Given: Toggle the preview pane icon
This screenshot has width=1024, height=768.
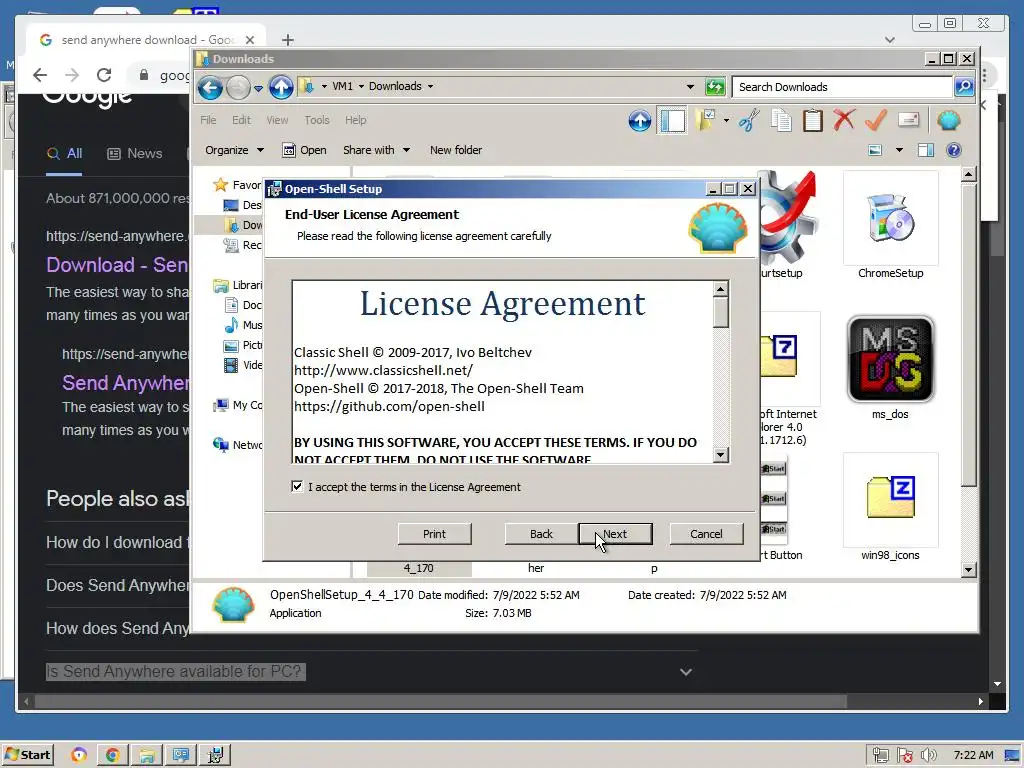Looking at the screenshot, I should point(925,150).
